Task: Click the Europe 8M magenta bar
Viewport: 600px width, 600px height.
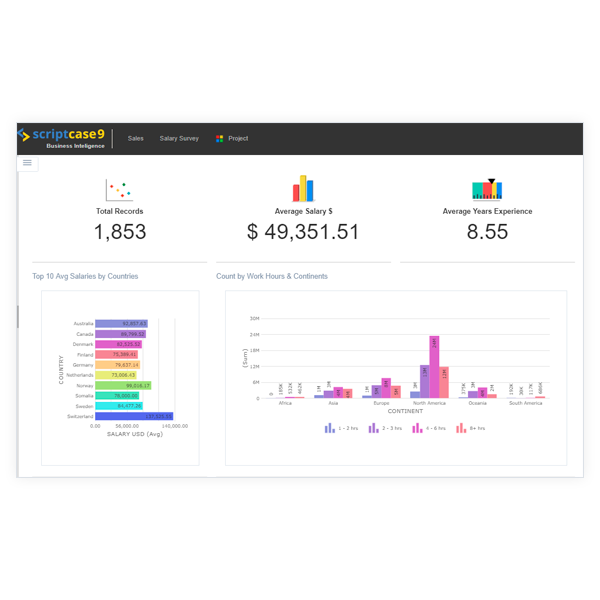Action: click(x=386, y=388)
